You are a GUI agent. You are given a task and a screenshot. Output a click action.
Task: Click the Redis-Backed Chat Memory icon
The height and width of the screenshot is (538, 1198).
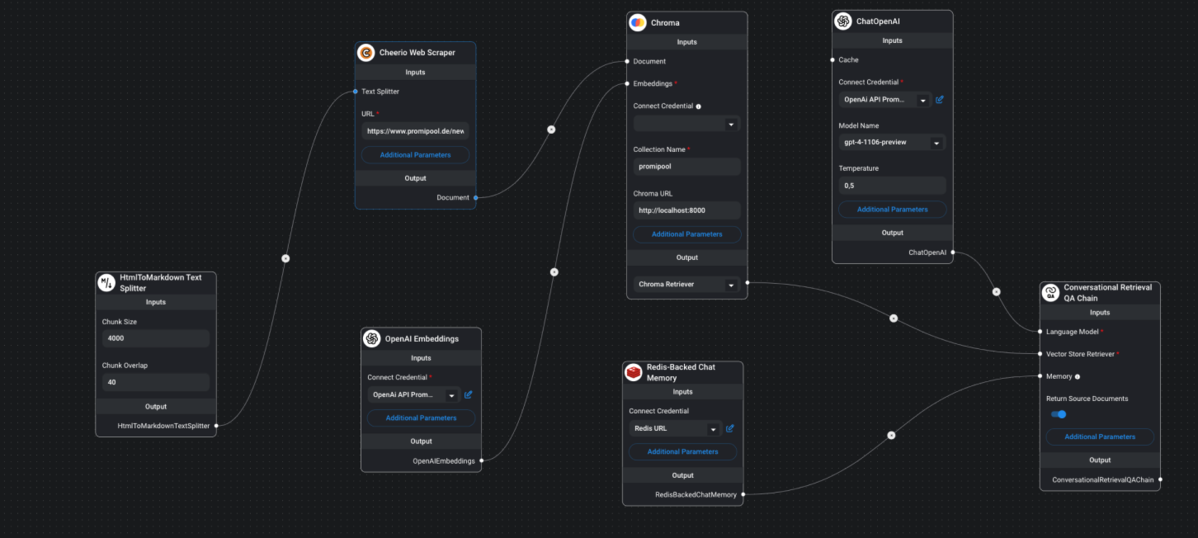(x=633, y=372)
